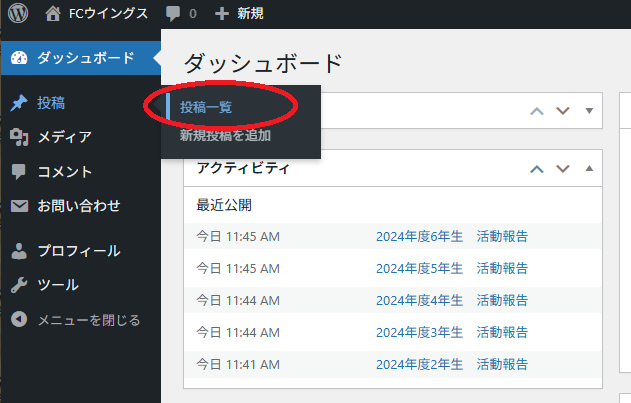Open the 2024年度6年生 活動報告 post link
The height and width of the screenshot is (403, 631).
click(x=451, y=236)
